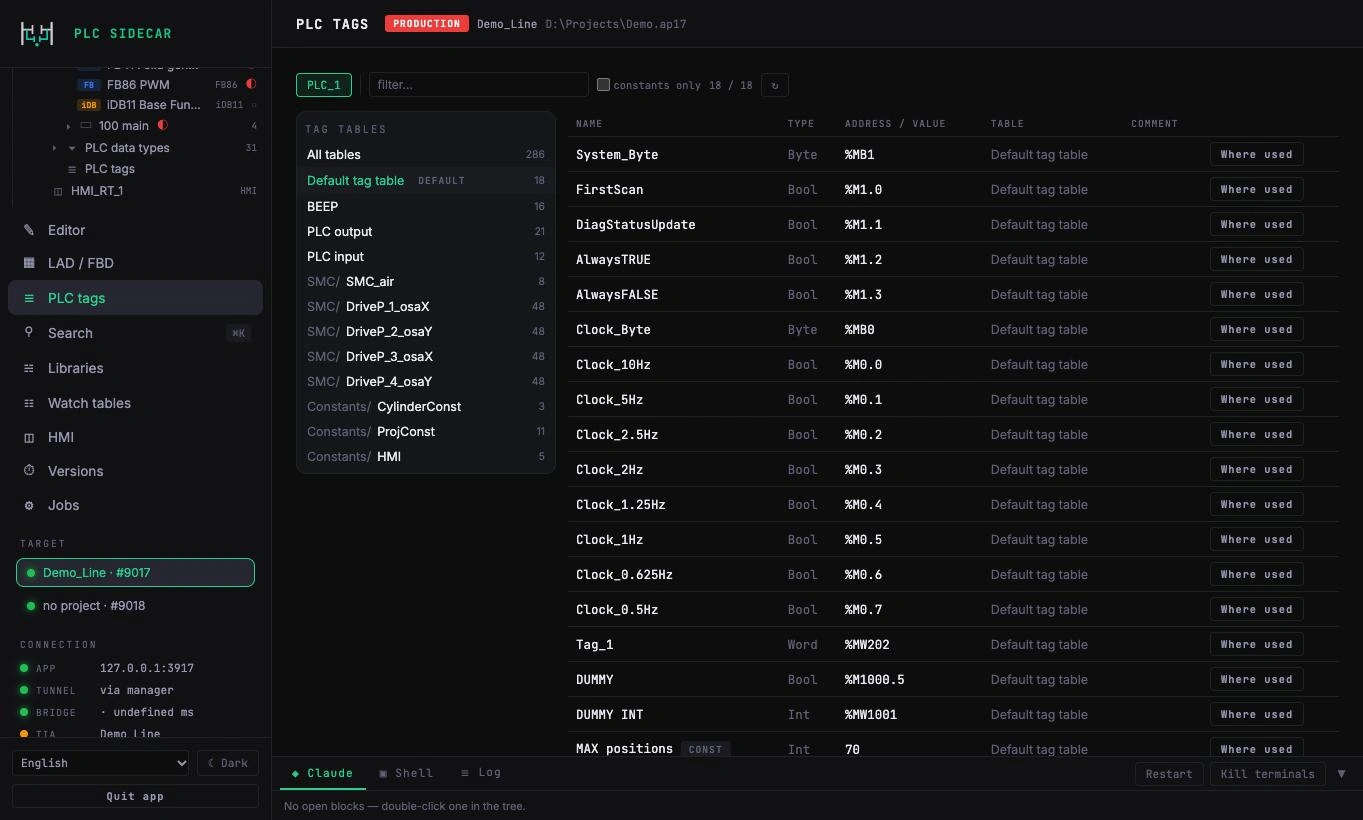
Task: Expand the PLC data types node
Action: coord(54,148)
